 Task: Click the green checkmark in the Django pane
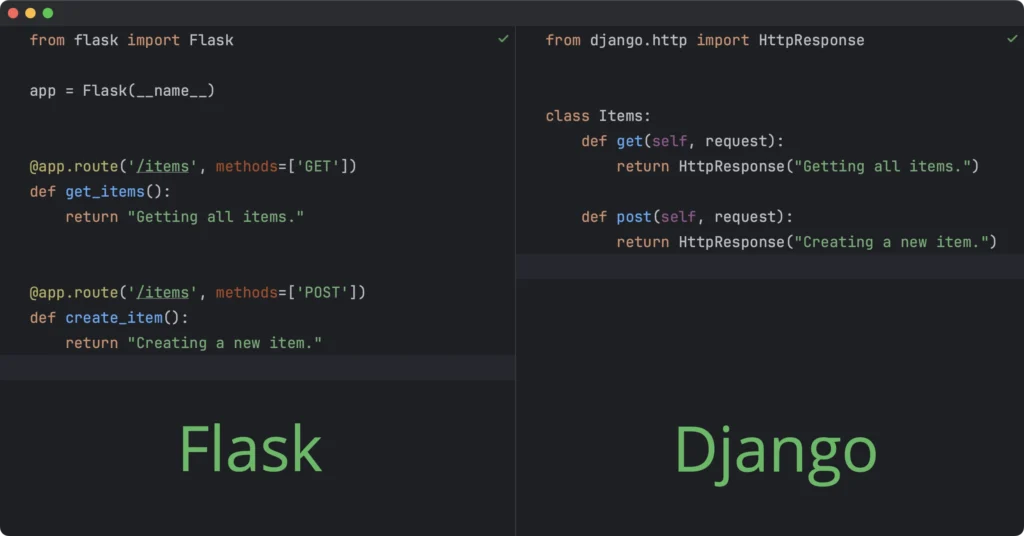[1012, 39]
